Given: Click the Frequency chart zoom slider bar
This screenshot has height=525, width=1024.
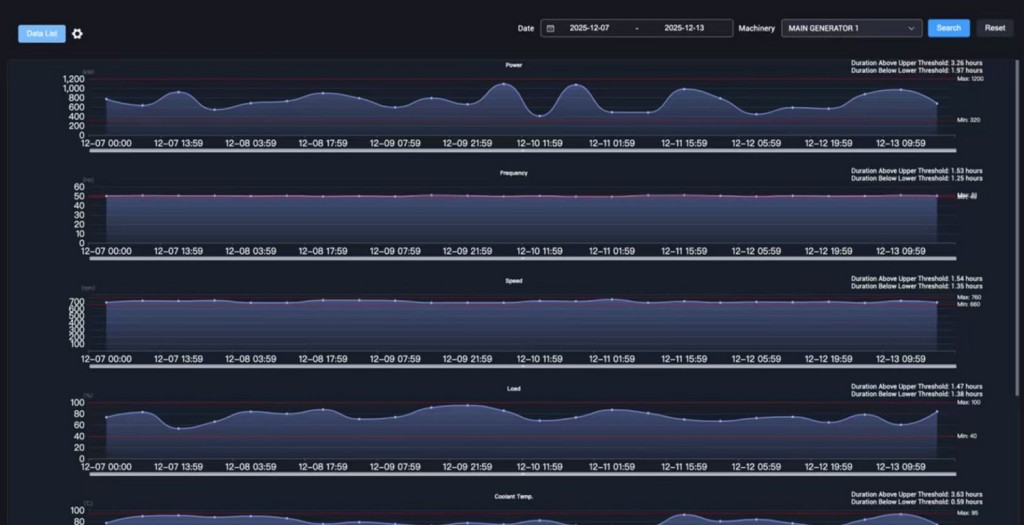Looking at the screenshot, I should click(x=514, y=259).
